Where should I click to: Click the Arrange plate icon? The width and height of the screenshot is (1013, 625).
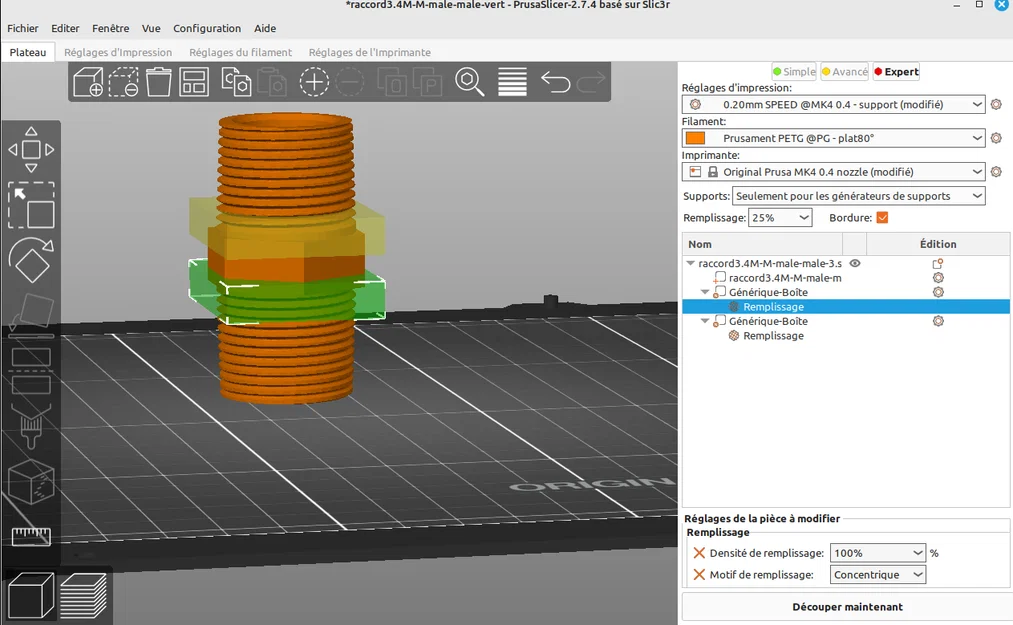tap(194, 82)
